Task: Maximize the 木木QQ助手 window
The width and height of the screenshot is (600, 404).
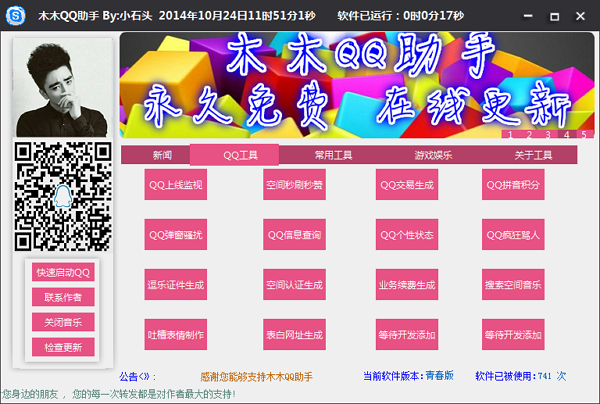Action: pyautogui.click(x=554, y=16)
